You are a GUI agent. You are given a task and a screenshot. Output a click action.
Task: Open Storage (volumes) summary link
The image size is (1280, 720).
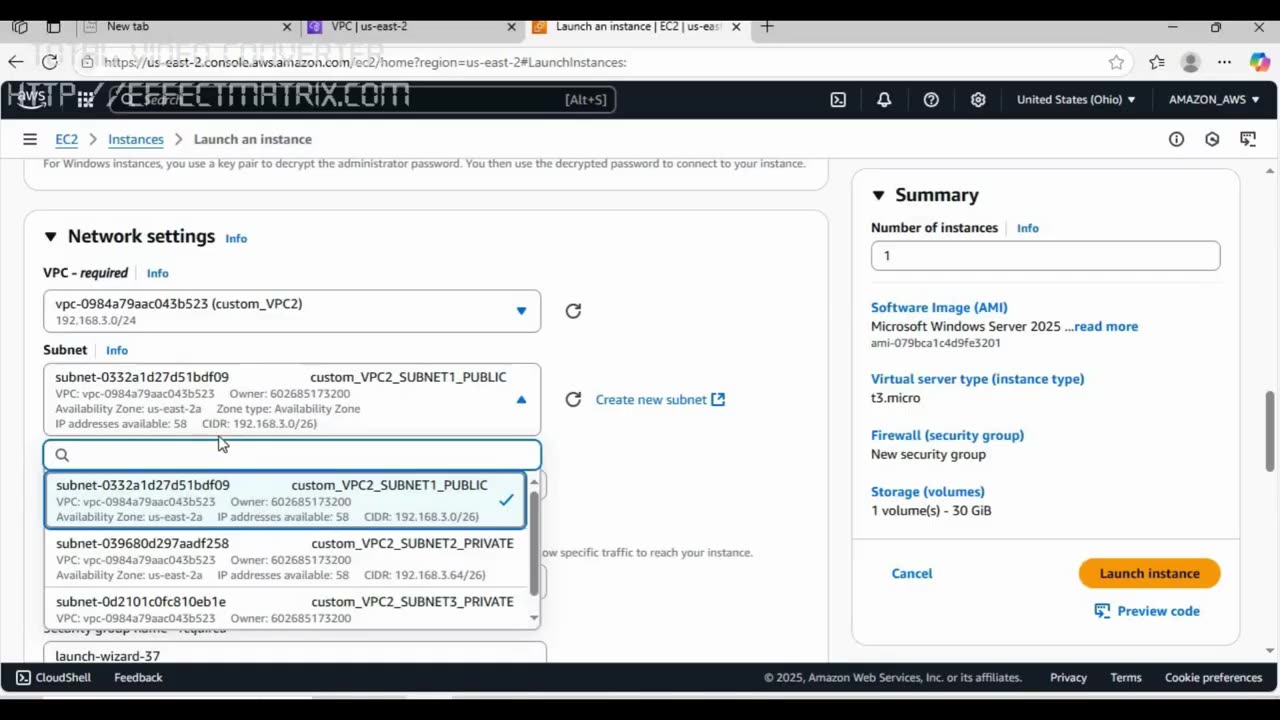click(928, 492)
